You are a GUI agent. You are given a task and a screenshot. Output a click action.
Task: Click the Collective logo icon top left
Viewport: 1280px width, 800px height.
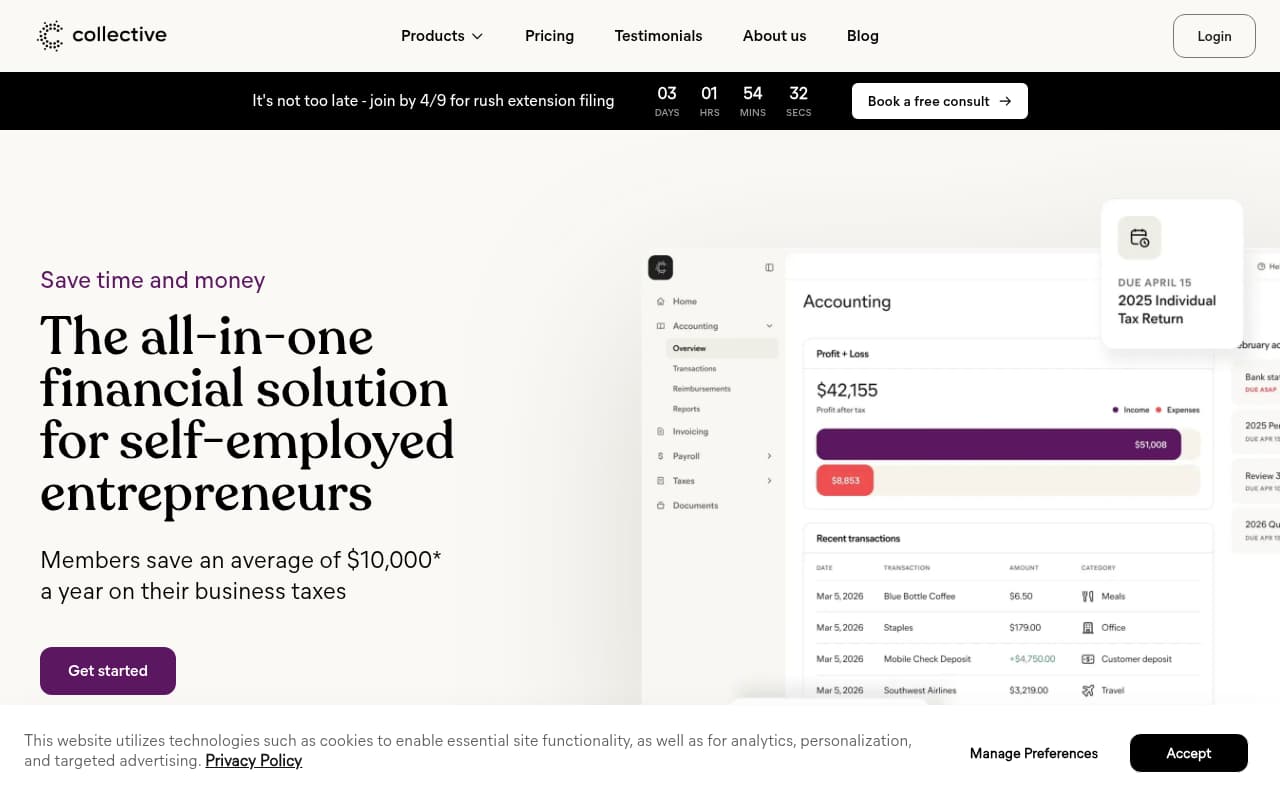50,35
